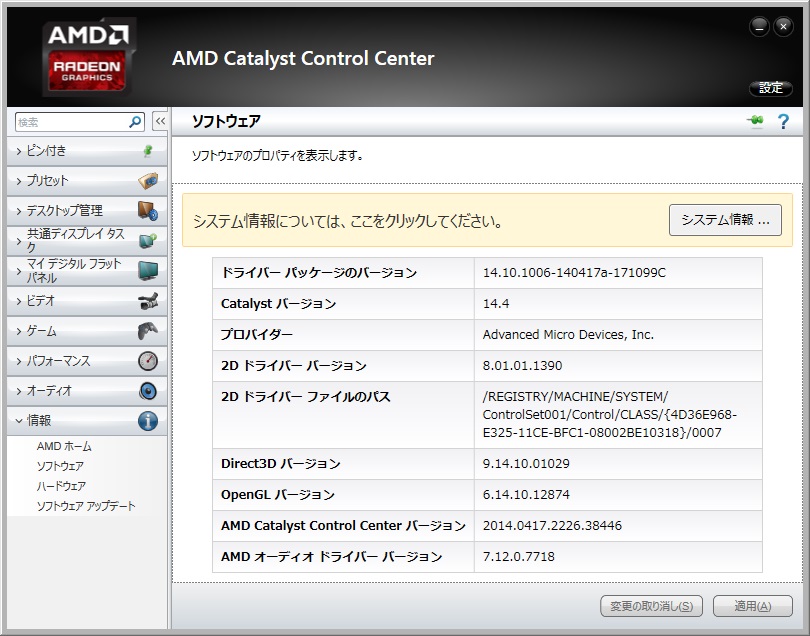
Task: Expand the 共通ディスプレイ タスク section
Action: [87, 241]
